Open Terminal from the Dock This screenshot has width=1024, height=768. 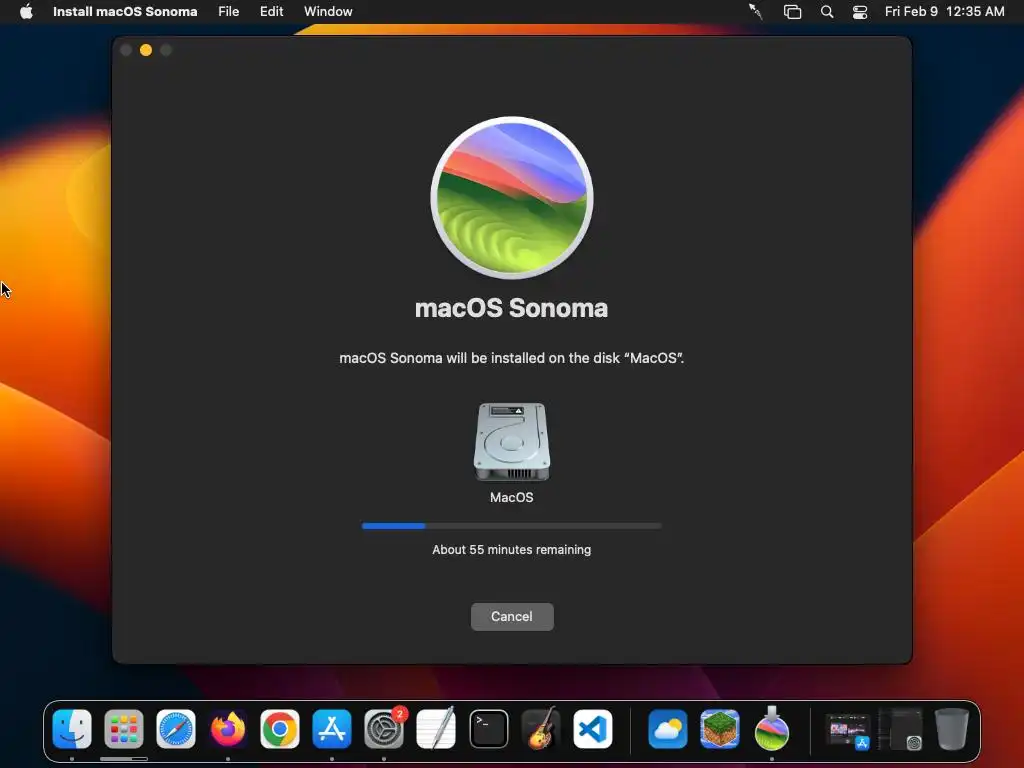[x=488, y=729]
